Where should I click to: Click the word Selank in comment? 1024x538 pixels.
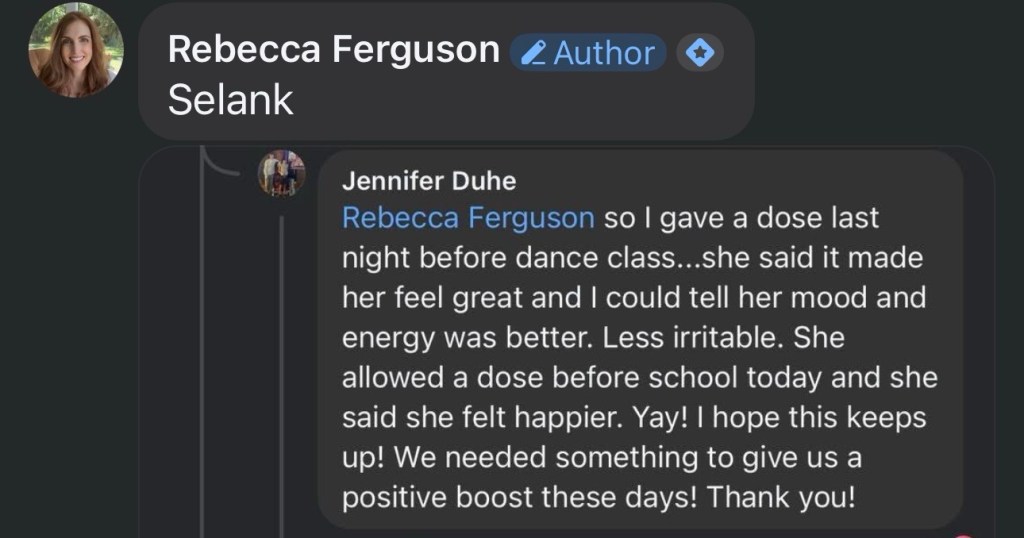click(x=230, y=98)
